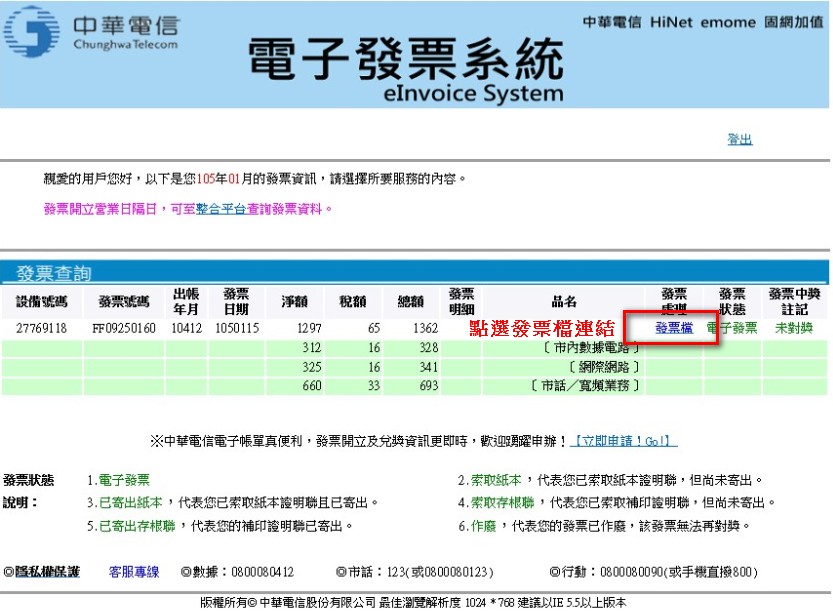Click the 設備號碼 column header
The height and width of the screenshot is (611, 833).
(41, 302)
